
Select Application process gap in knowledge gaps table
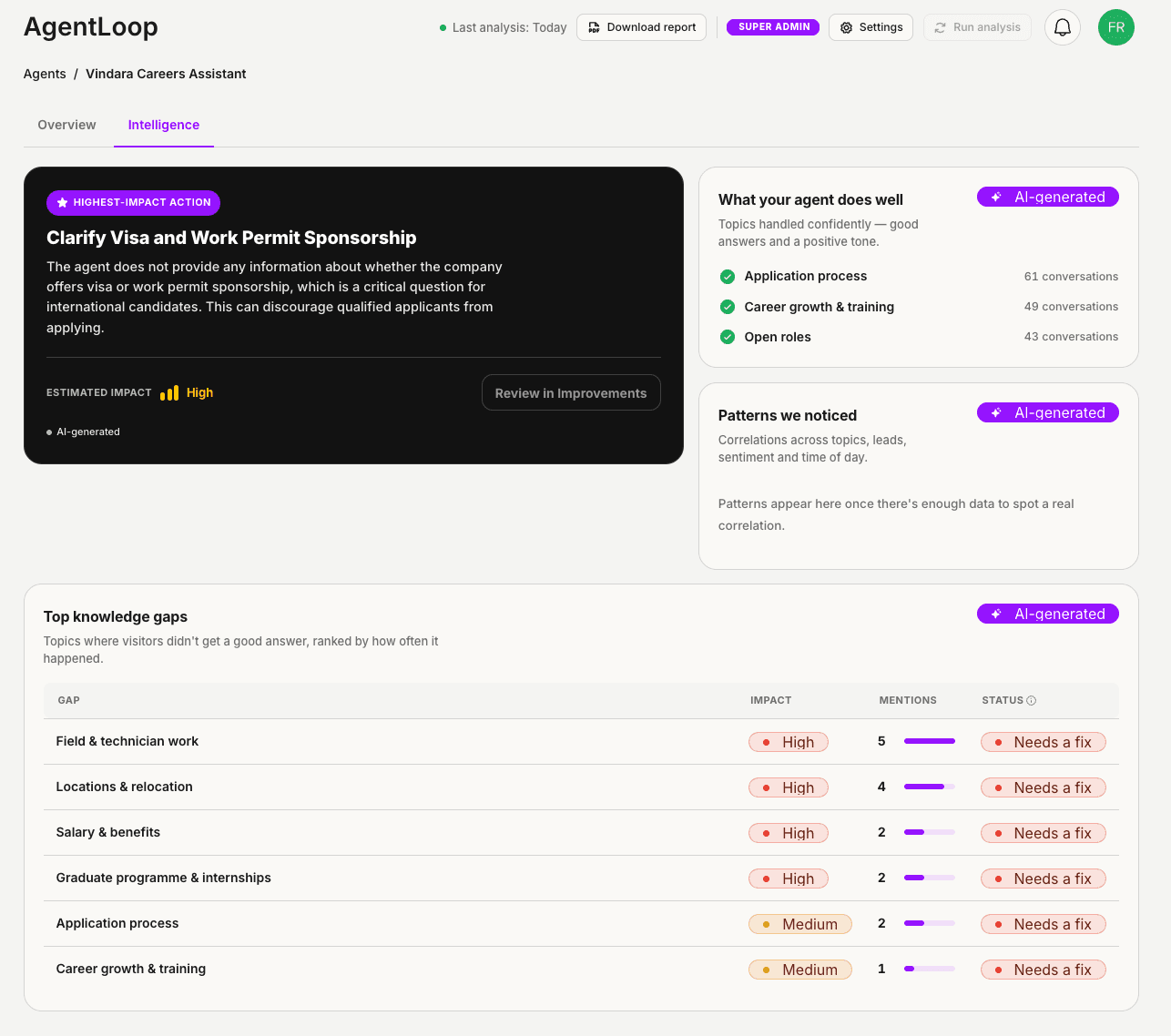point(581,924)
